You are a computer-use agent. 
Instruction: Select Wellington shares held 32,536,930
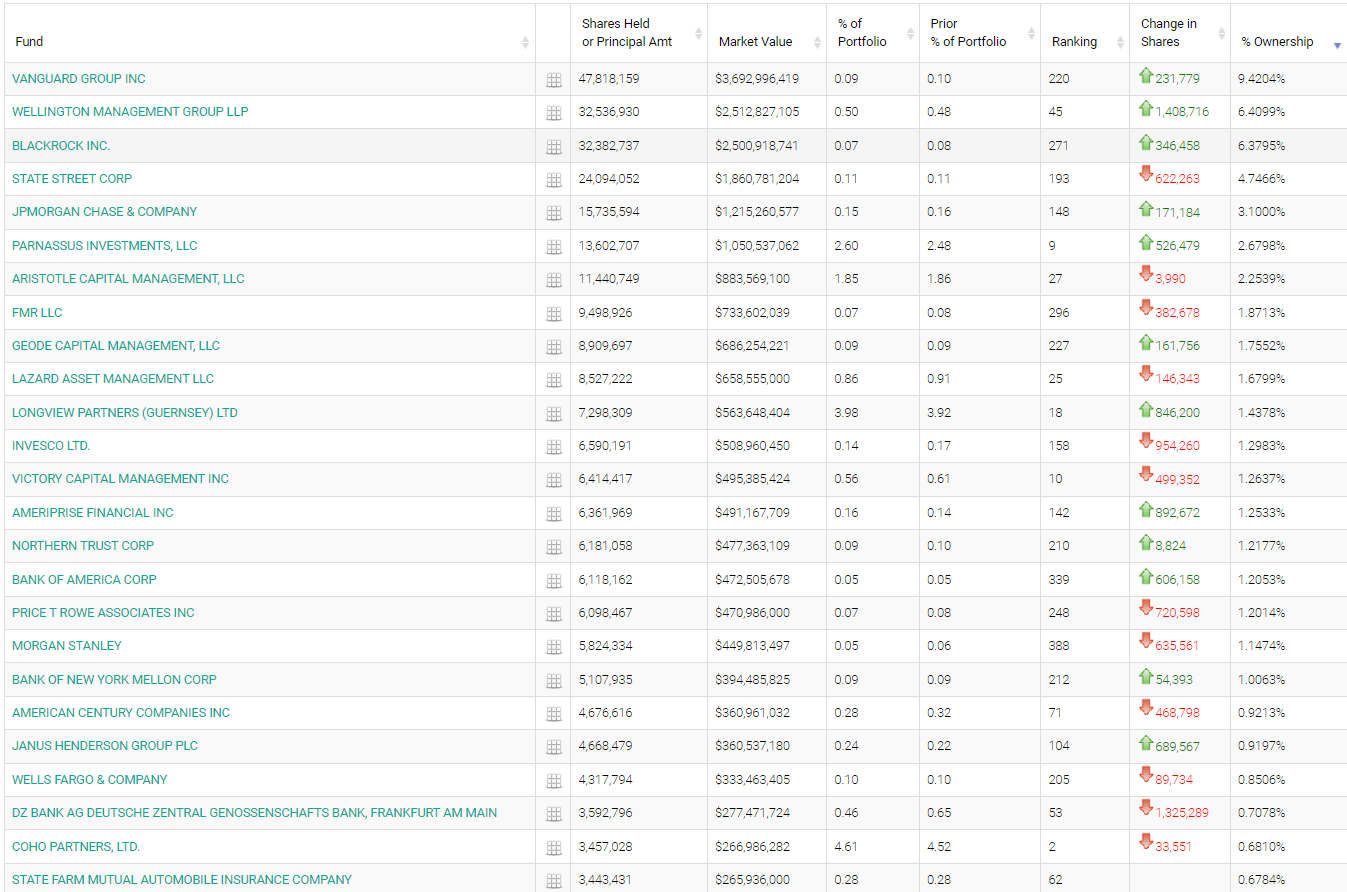(x=609, y=112)
